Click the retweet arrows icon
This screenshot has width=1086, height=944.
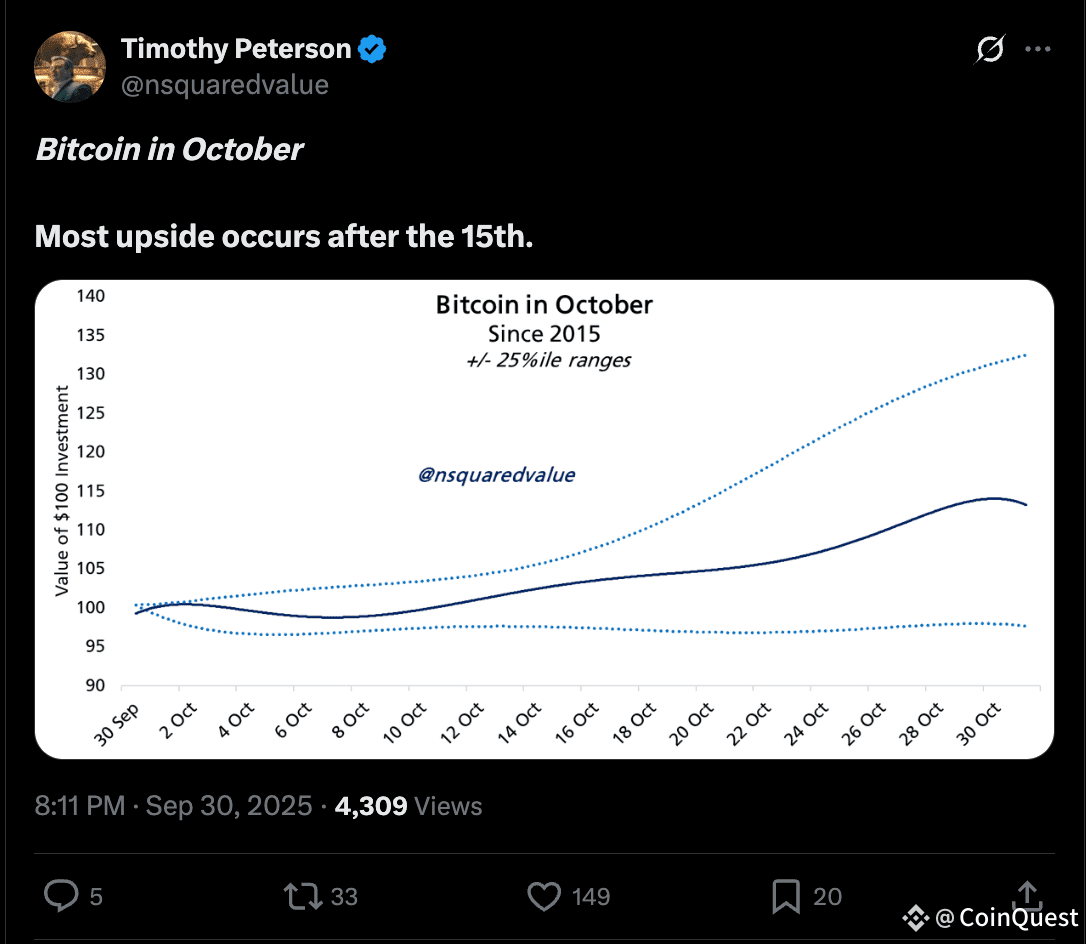[301, 896]
